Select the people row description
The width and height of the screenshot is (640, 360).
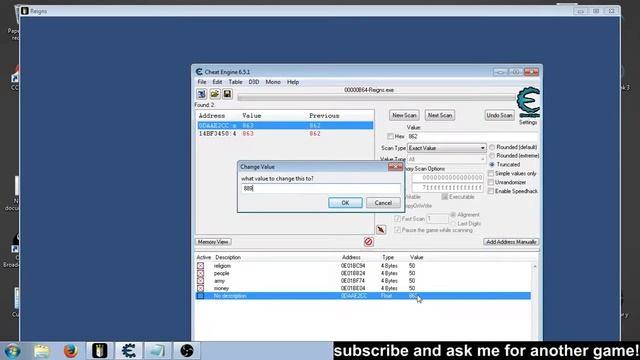click(x=221, y=273)
